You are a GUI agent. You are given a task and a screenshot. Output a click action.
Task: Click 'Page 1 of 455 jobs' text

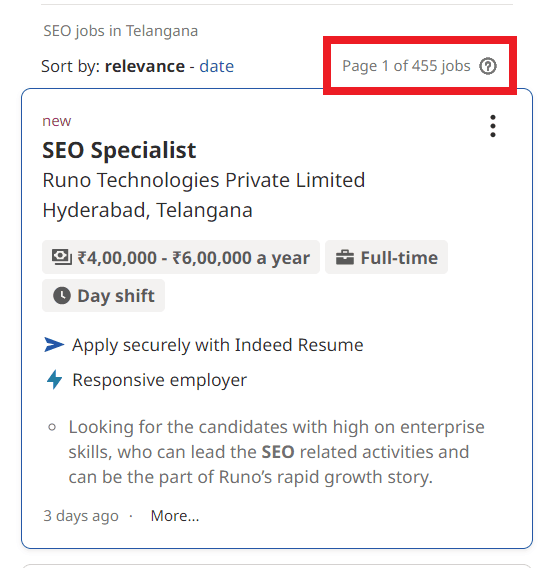tap(406, 66)
